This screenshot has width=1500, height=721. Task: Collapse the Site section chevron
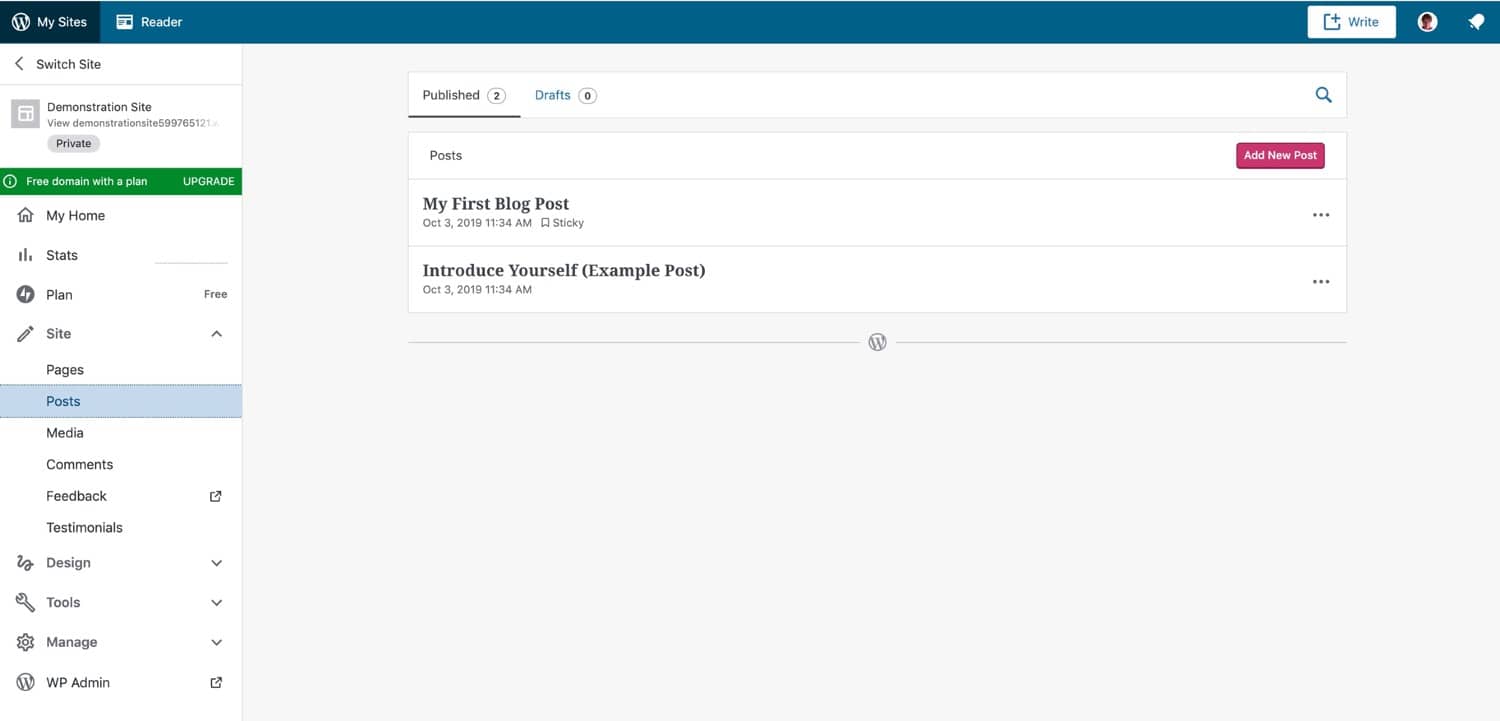tap(217, 333)
